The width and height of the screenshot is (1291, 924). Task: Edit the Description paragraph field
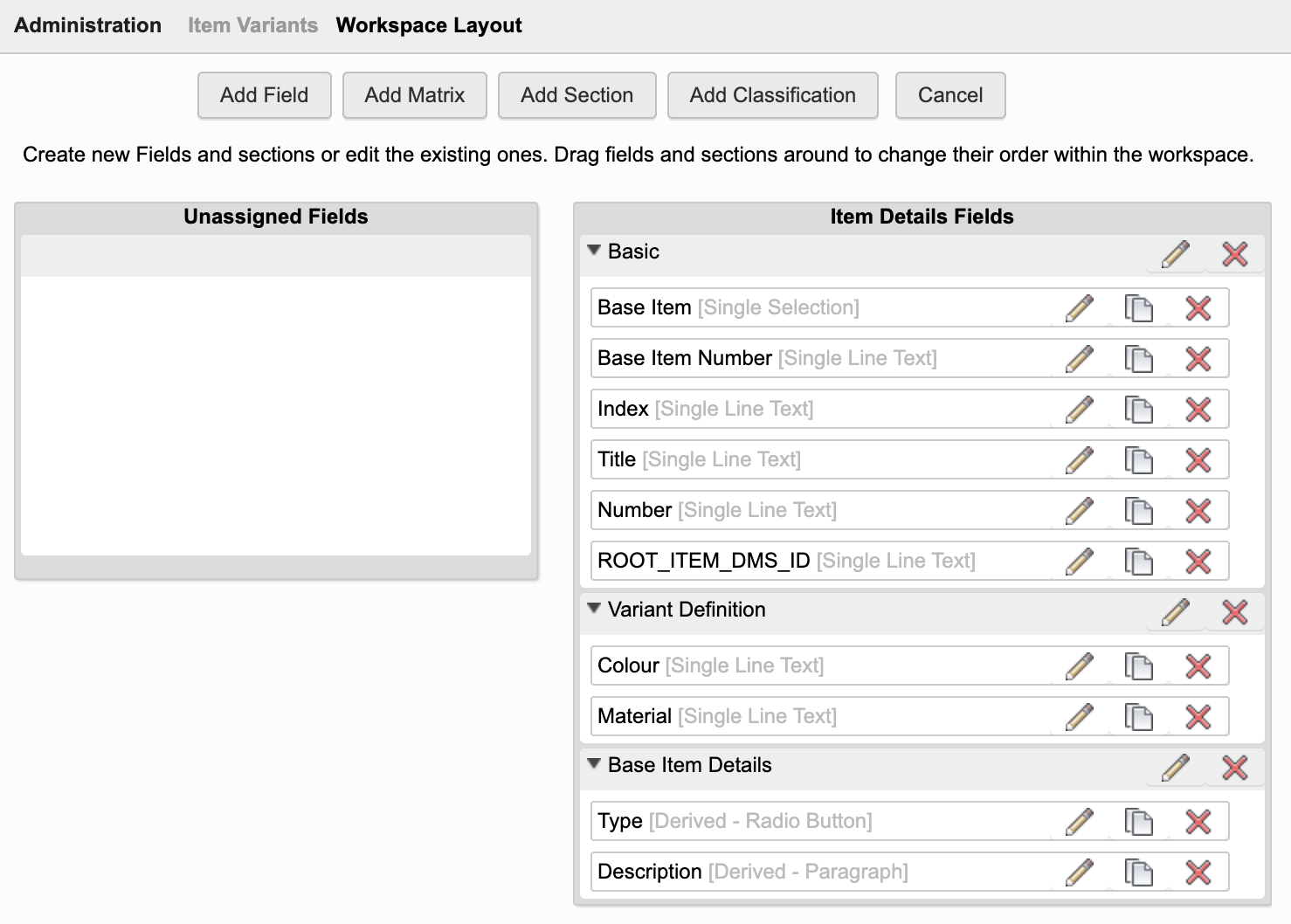coord(1080,872)
